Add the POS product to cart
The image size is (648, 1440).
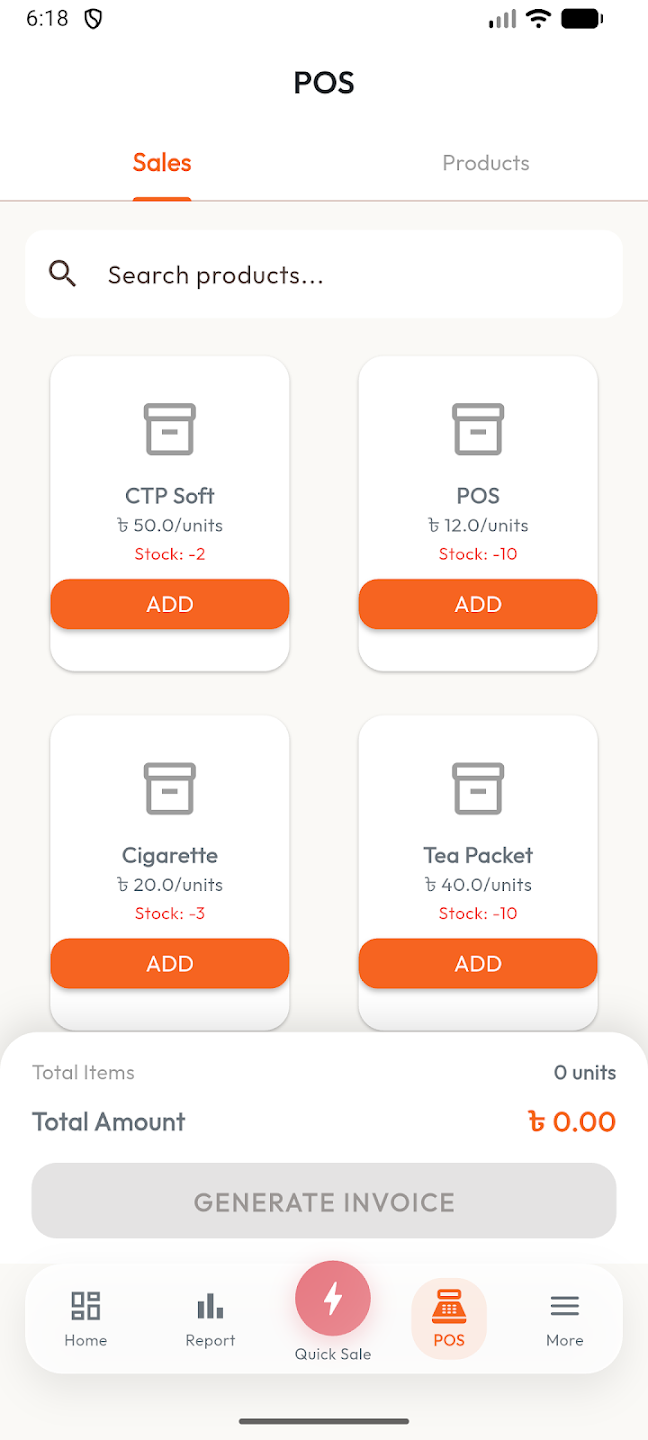coord(478,604)
